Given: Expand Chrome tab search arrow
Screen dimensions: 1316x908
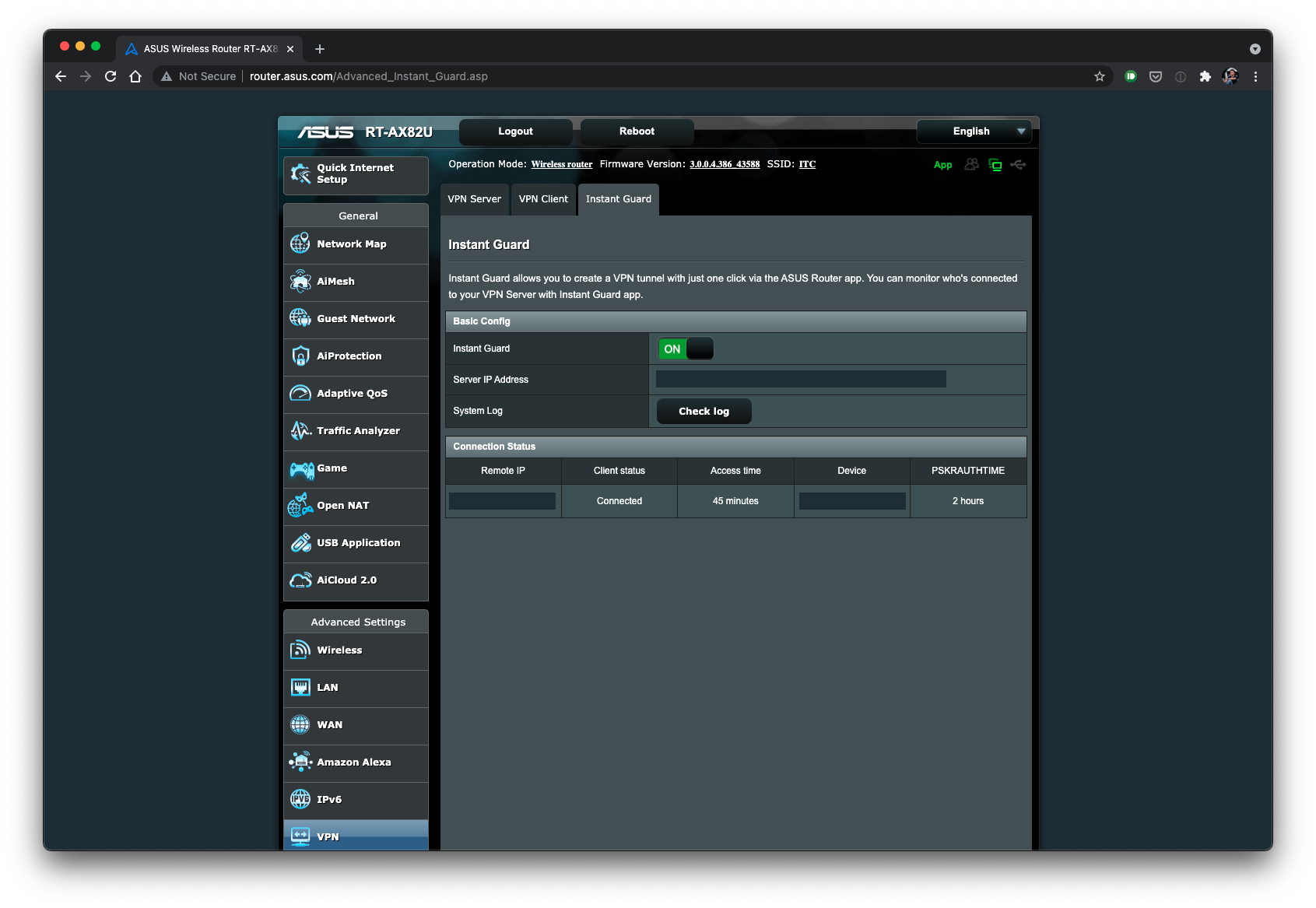Looking at the screenshot, I should [x=1255, y=48].
